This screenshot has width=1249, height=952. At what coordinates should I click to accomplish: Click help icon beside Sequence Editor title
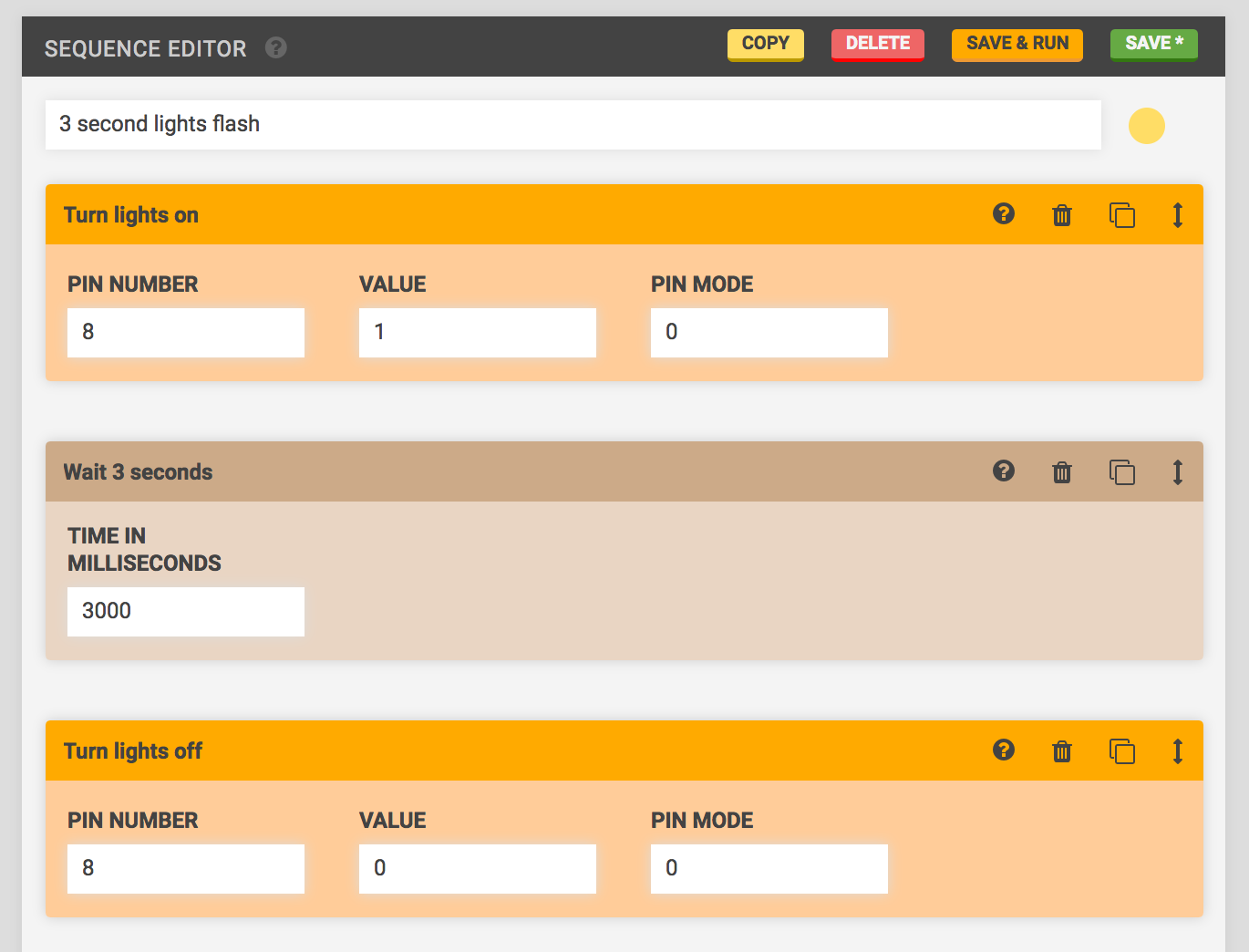pos(276,47)
